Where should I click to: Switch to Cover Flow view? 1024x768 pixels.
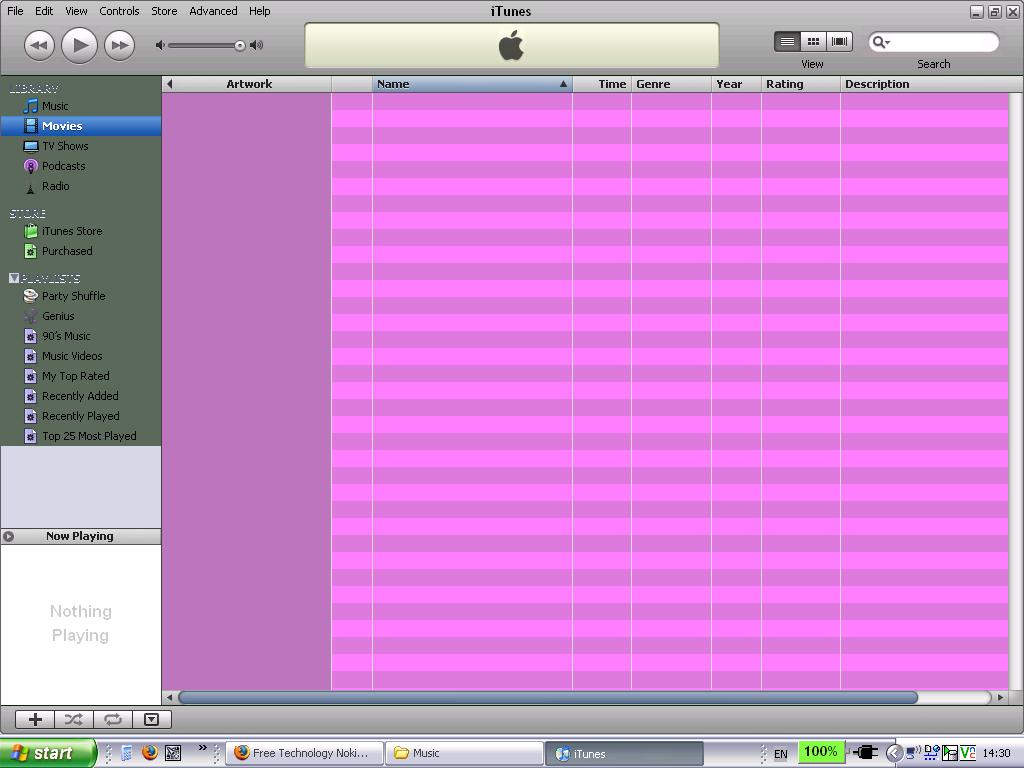839,42
